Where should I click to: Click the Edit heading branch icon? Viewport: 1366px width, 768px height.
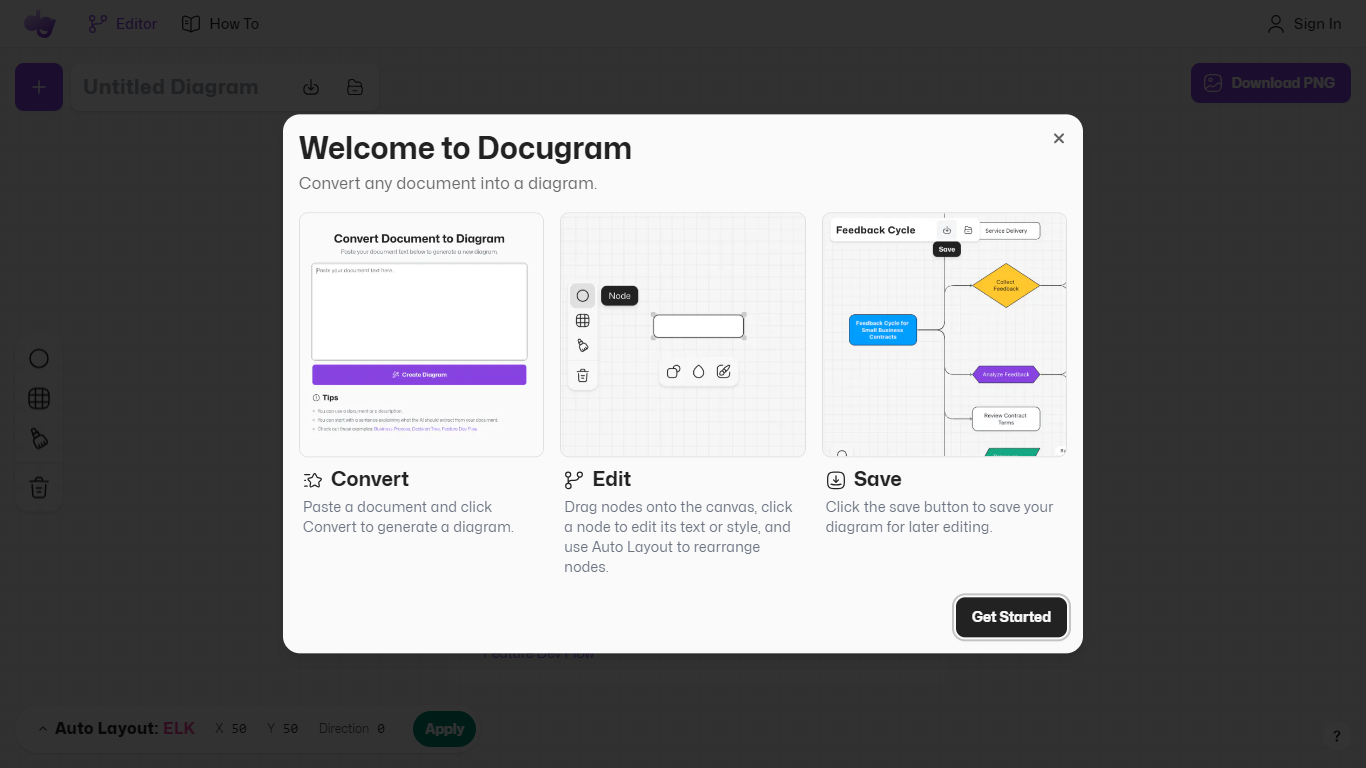pos(574,480)
